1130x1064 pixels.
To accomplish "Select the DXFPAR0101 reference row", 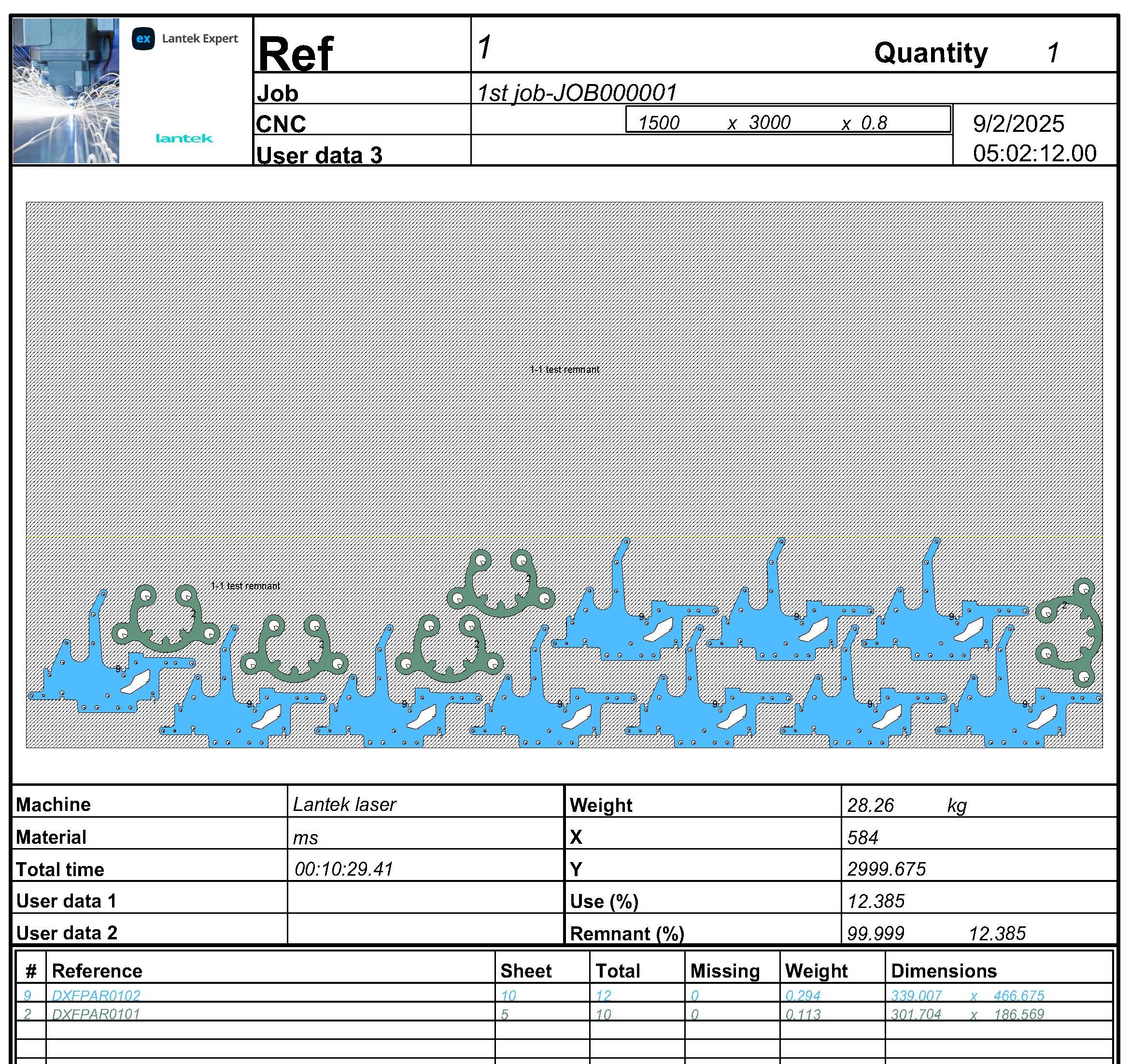I will pos(96,1013).
